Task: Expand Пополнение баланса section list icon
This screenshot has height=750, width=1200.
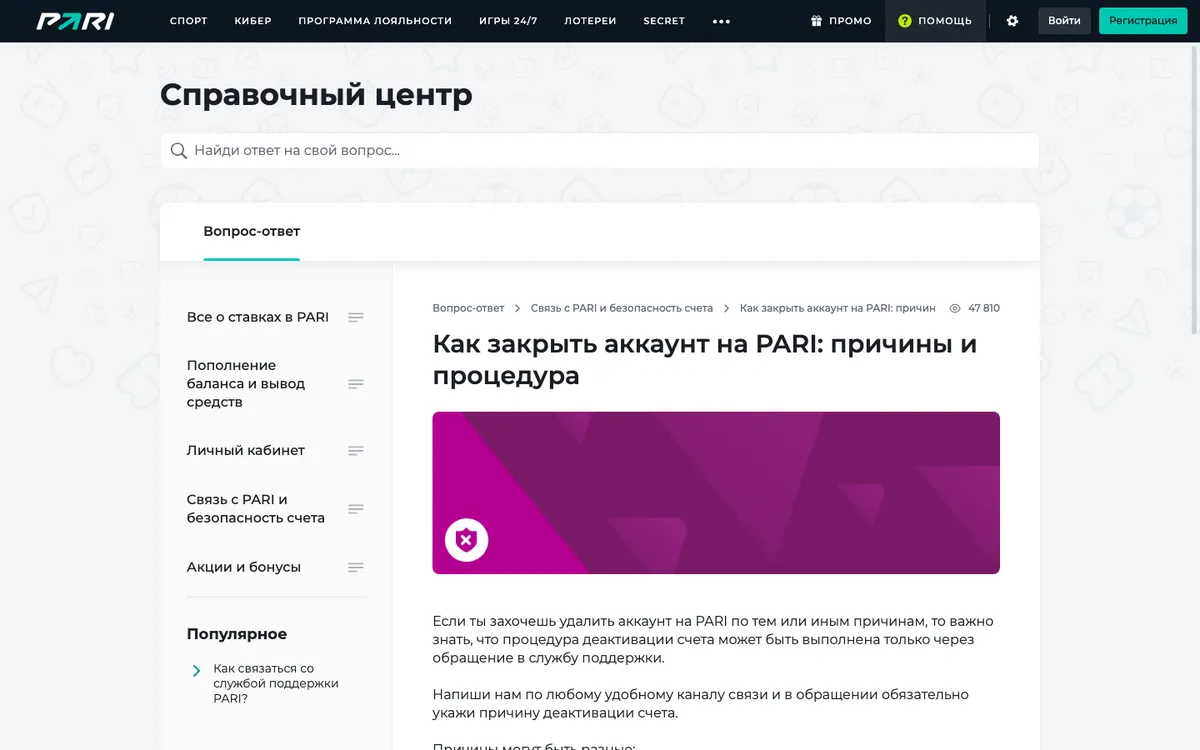Action: pos(356,384)
